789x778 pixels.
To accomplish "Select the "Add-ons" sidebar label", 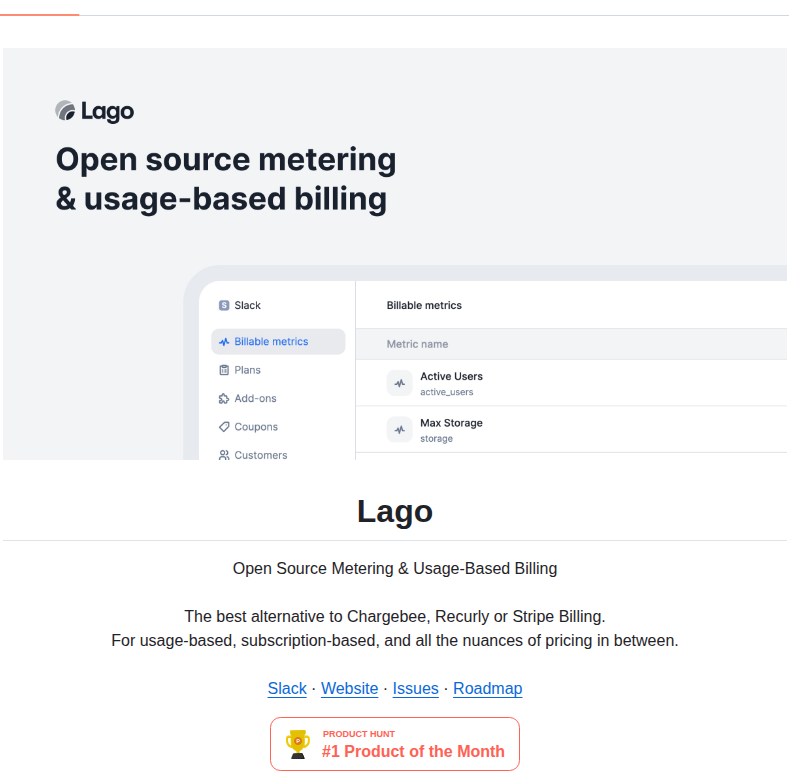I will [x=255, y=399].
